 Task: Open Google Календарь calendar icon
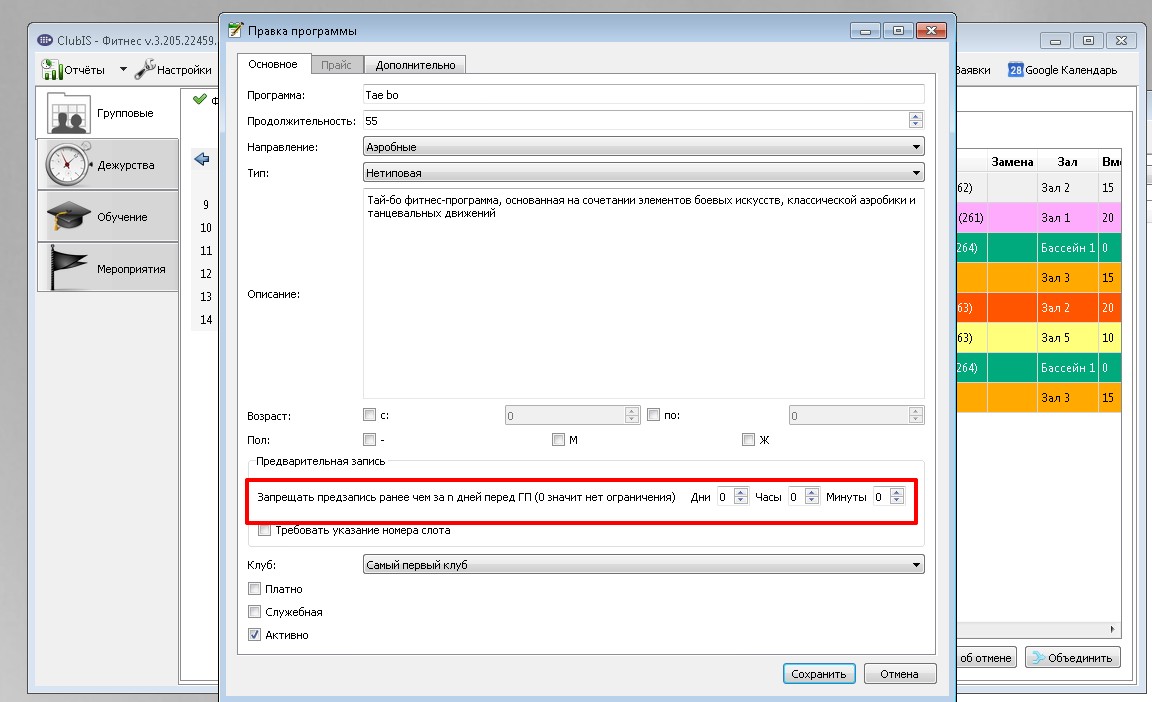tap(1015, 70)
